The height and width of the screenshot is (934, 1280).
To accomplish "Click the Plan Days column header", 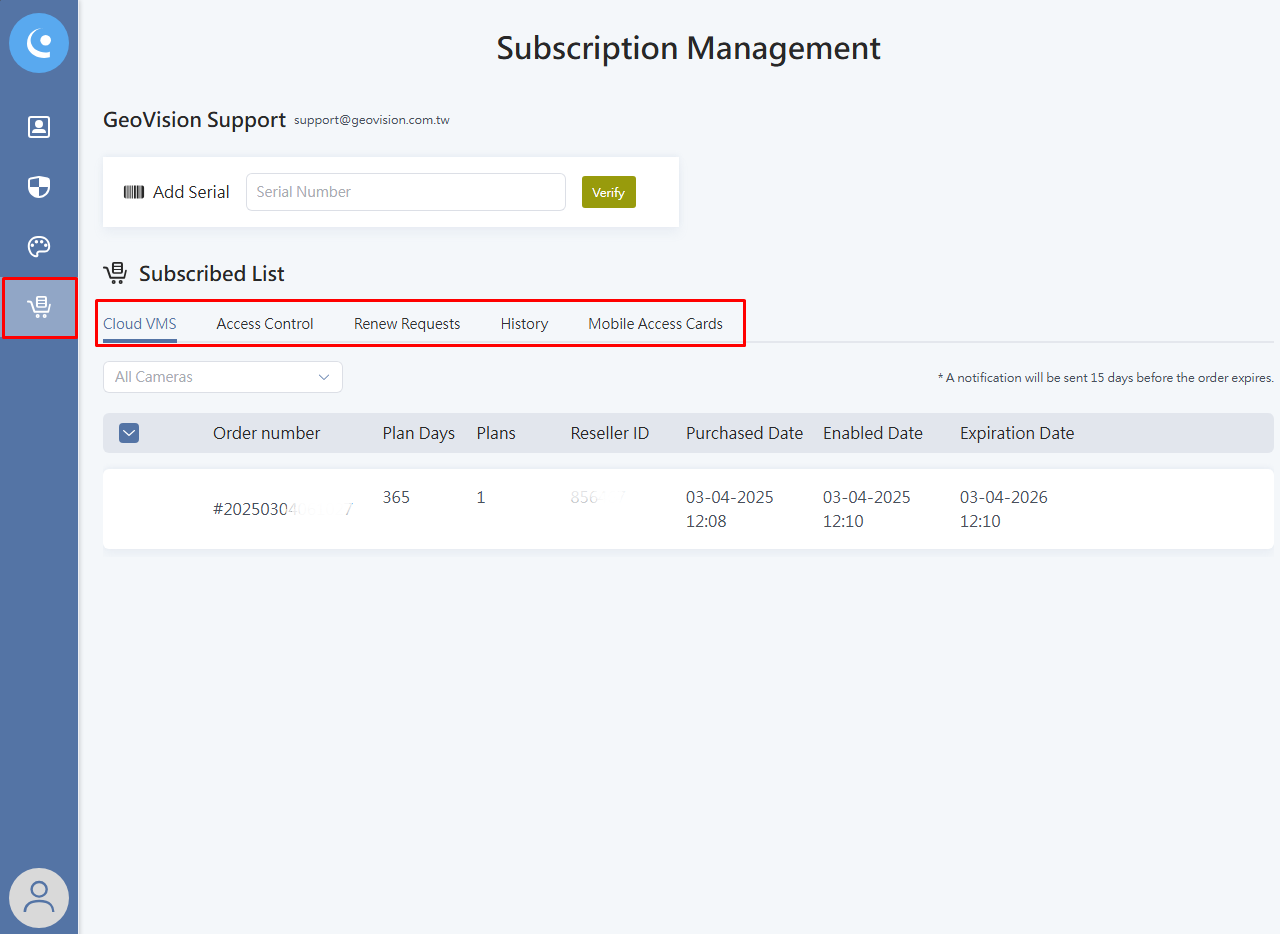I will (x=419, y=433).
